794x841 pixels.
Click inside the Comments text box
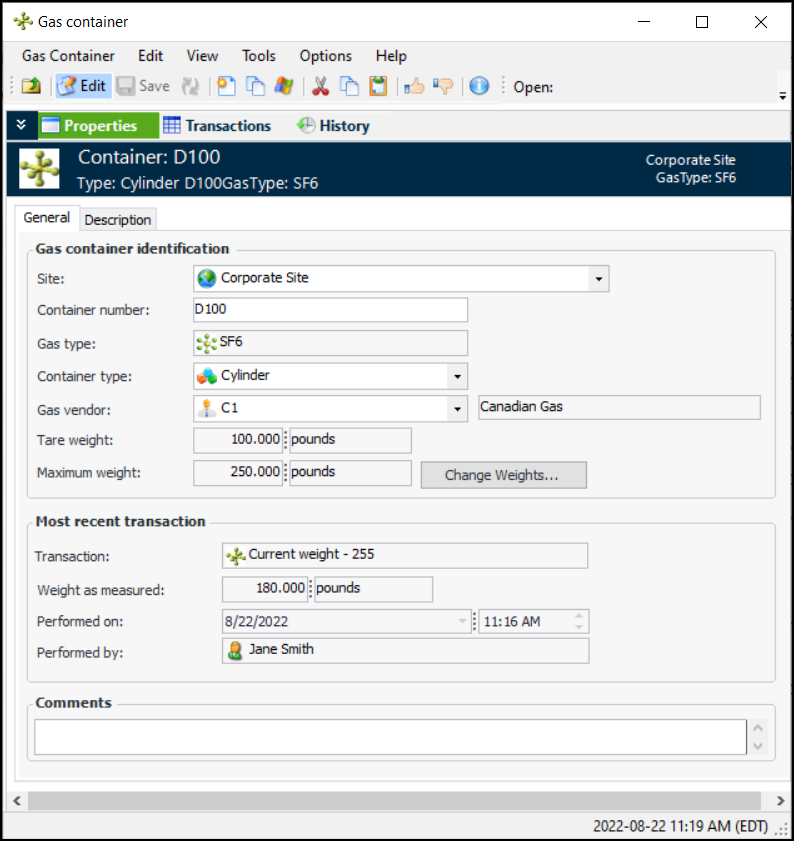click(x=390, y=737)
